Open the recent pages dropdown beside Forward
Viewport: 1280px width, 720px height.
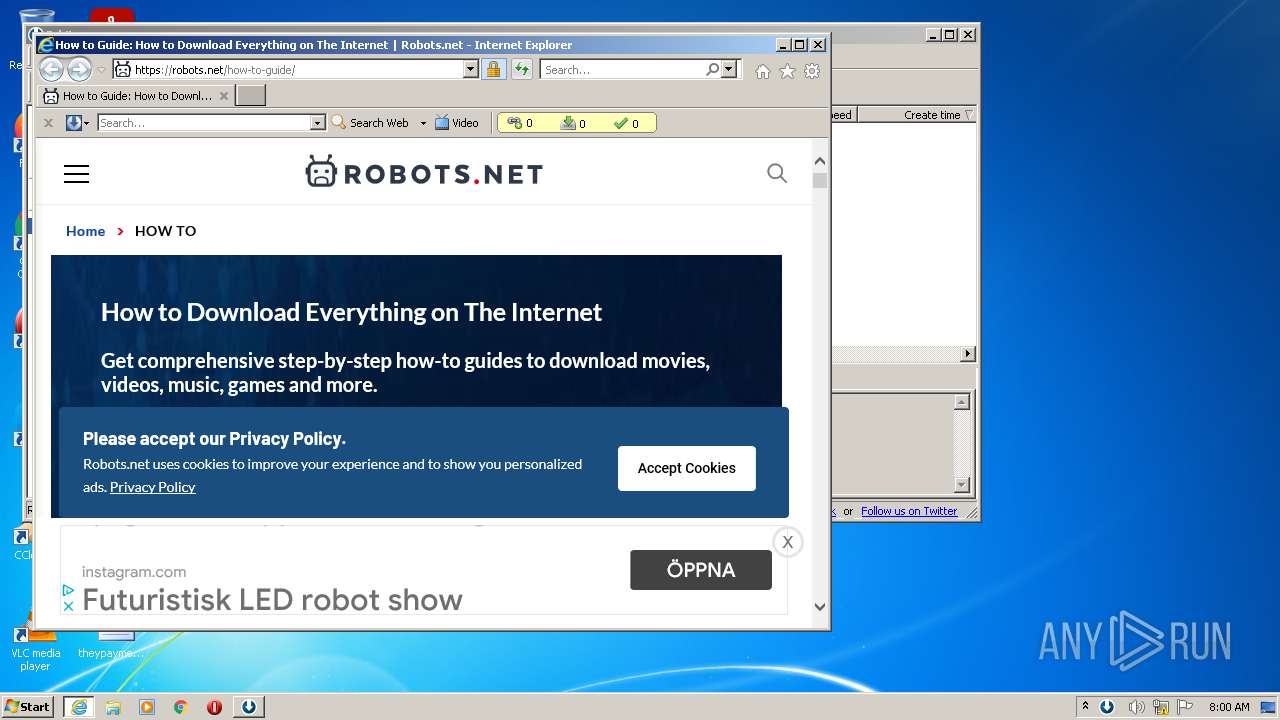click(x=101, y=70)
